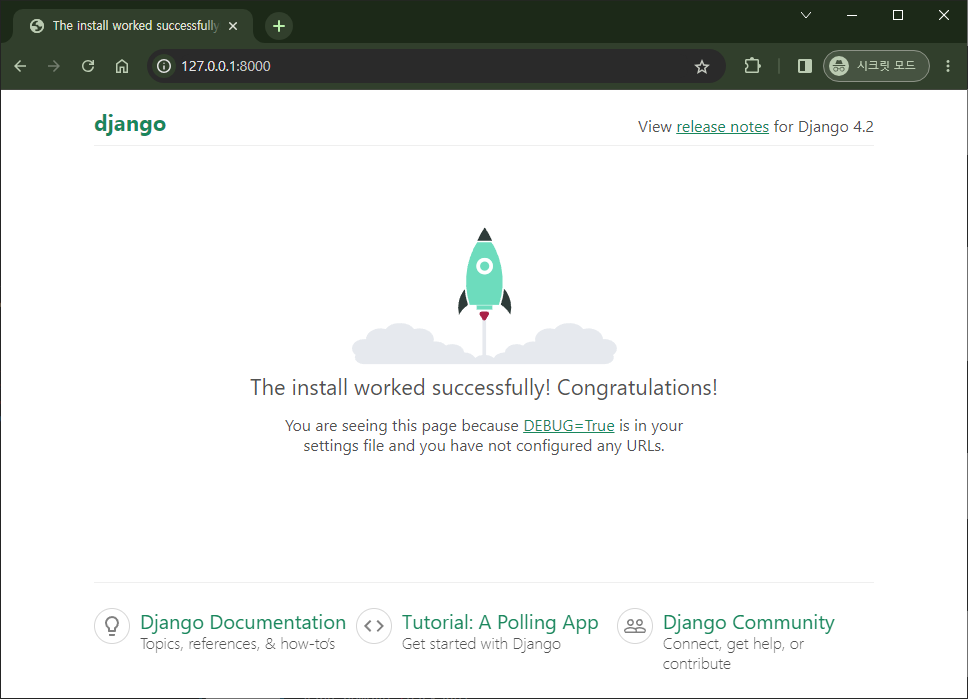Click 'Get started with Django' text
Screen dimensions: 968x699
[482, 644]
